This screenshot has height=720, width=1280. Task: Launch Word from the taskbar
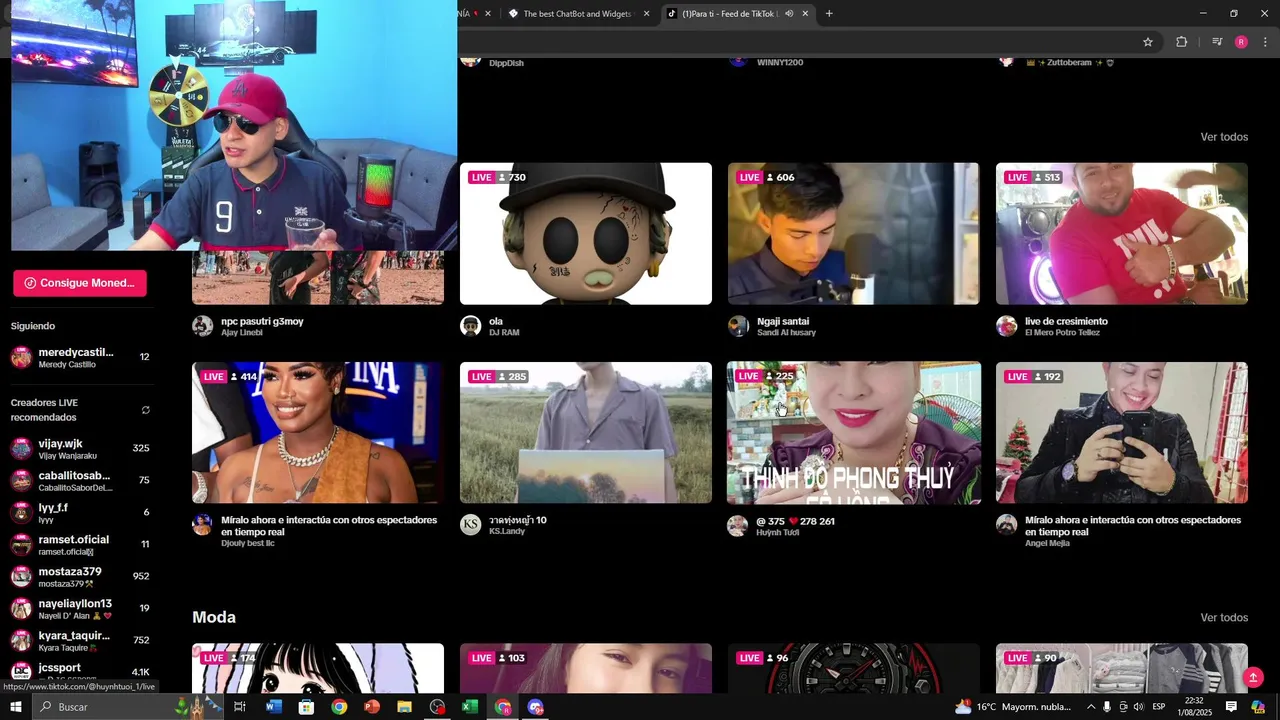pyautogui.click(x=274, y=707)
